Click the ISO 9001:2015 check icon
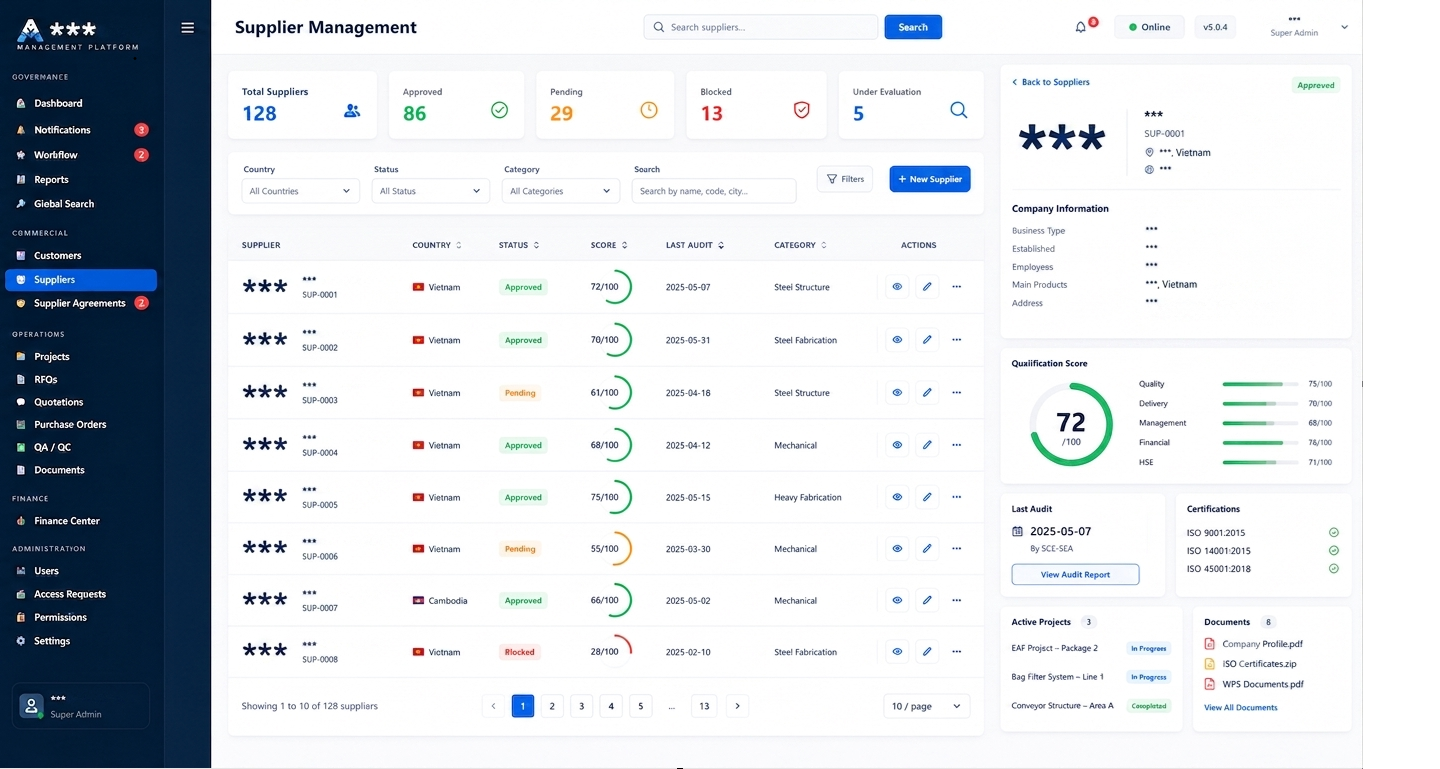This screenshot has height=769, width=1440. (x=1333, y=533)
